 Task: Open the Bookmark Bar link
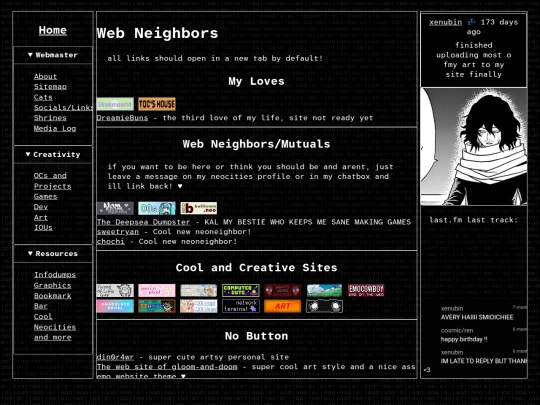(52, 301)
